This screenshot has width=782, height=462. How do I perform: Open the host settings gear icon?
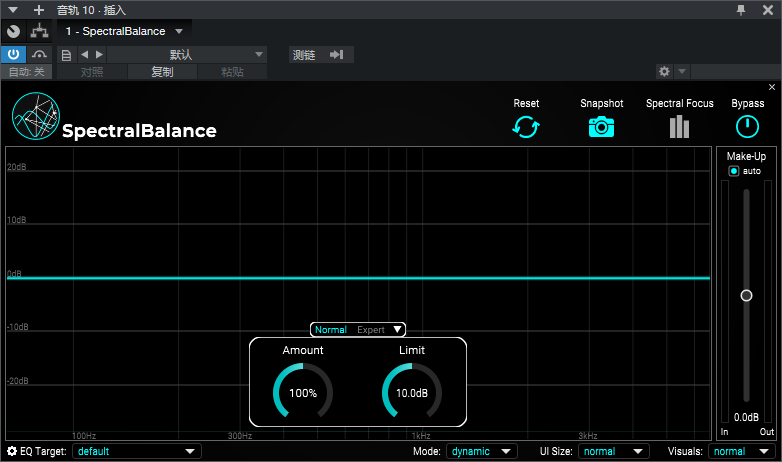(x=664, y=71)
